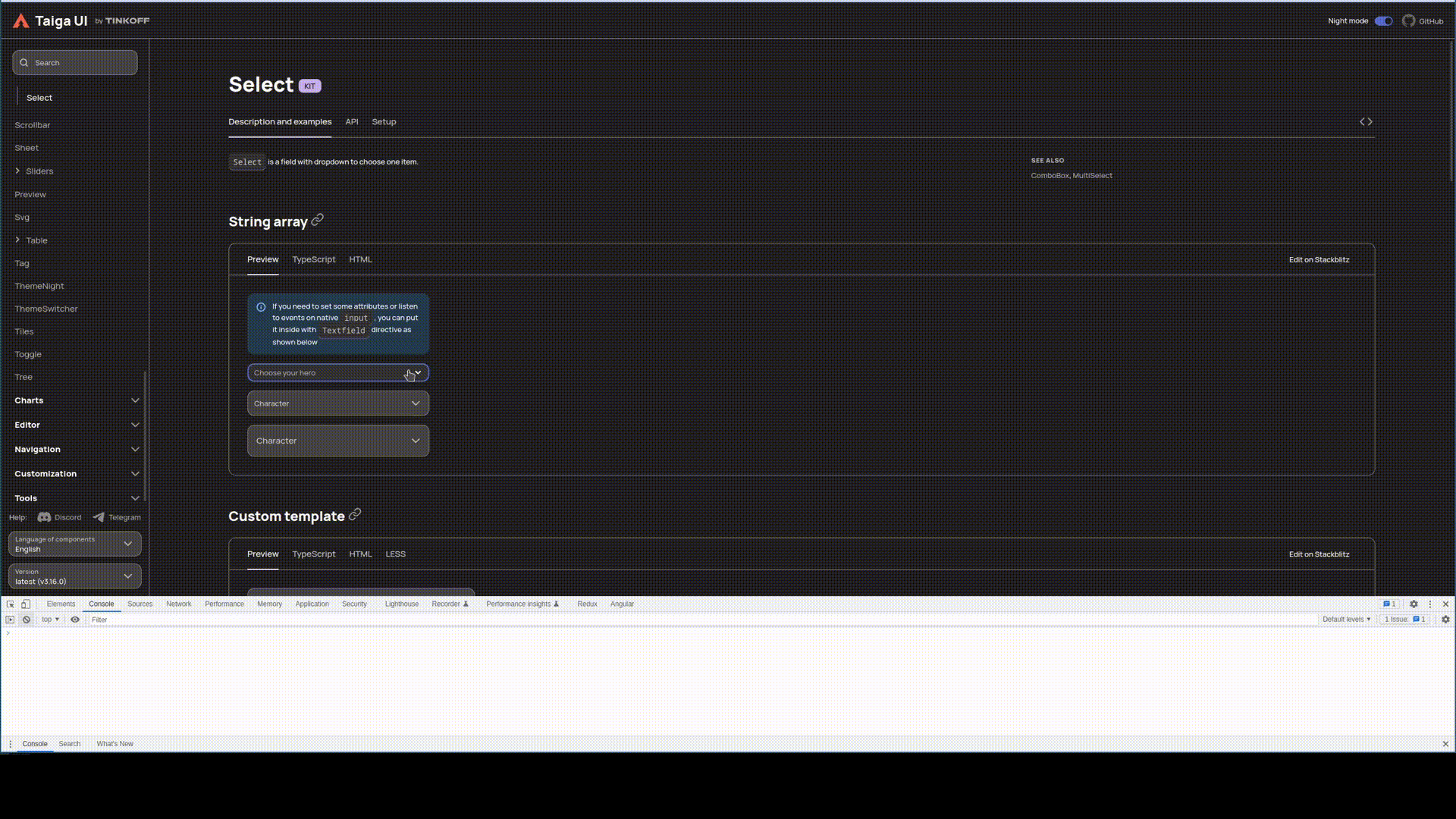Open the Network tab in DevTools
The image size is (1456, 819).
pos(179,604)
